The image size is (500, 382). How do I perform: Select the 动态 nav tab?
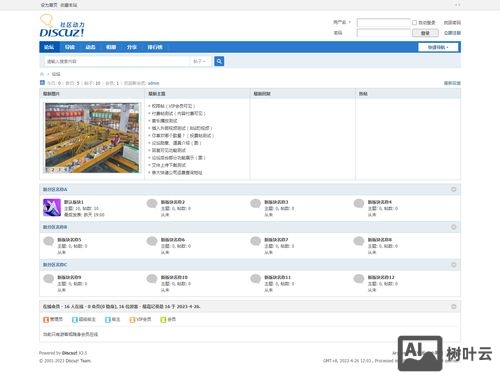click(x=90, y=47)
